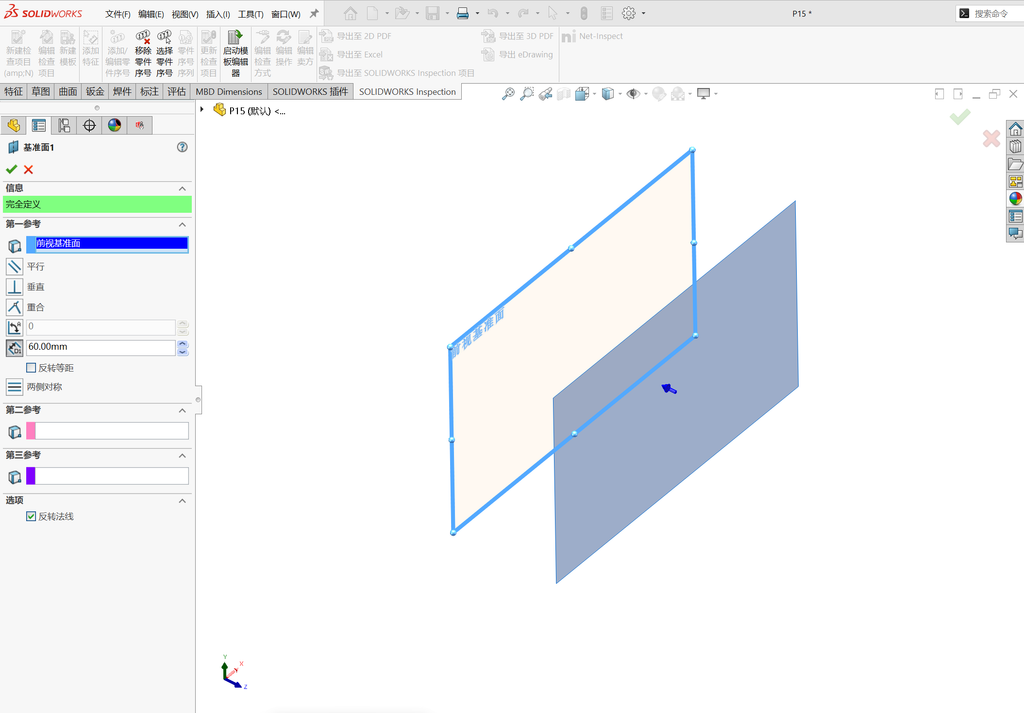This screenshot has height=713, width=1024.
Task: Click the Home icon in quick toolbar
Action: pyautogui.click(x=351, y=13)
